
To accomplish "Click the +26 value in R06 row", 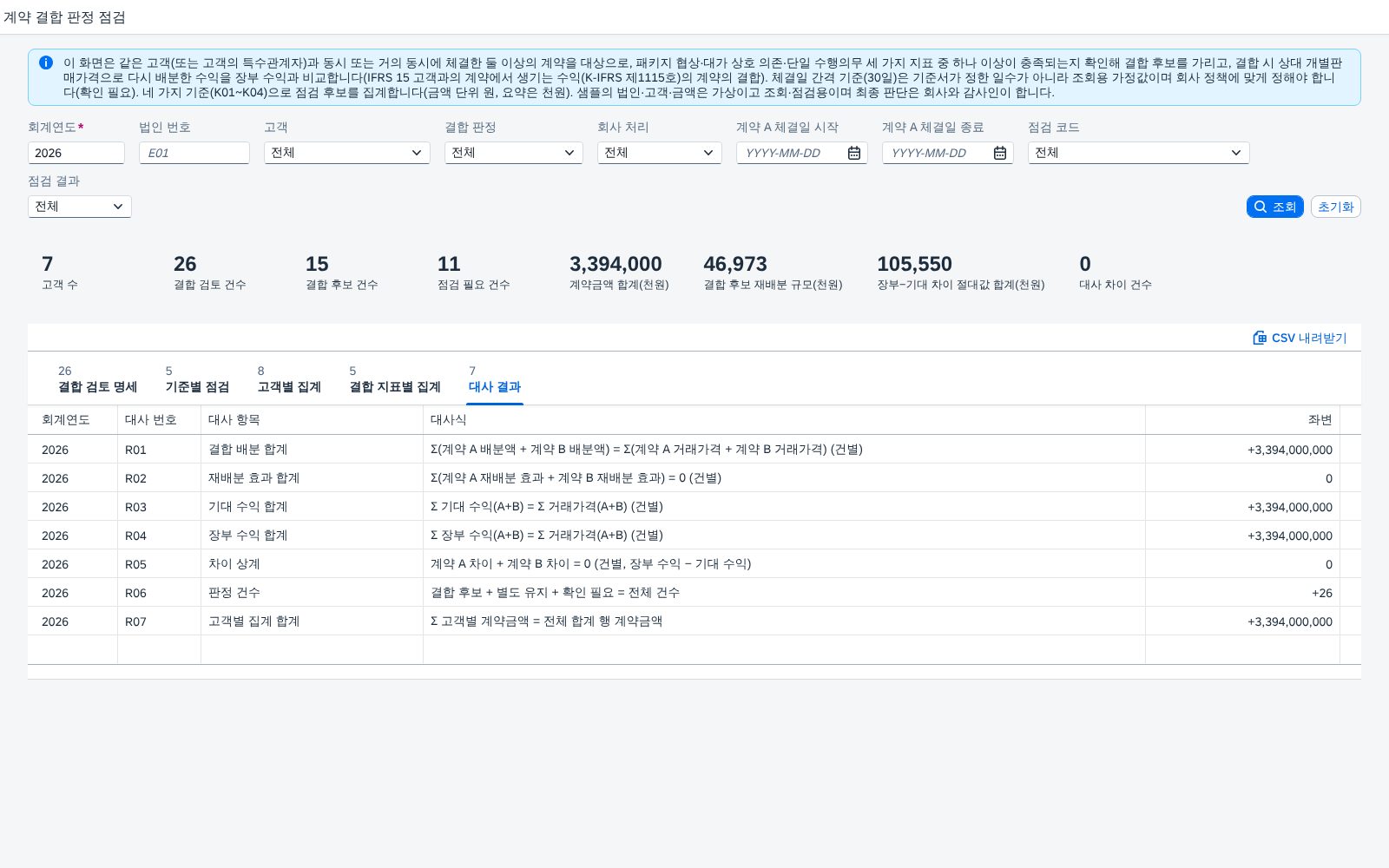I will pos(1321,593).
